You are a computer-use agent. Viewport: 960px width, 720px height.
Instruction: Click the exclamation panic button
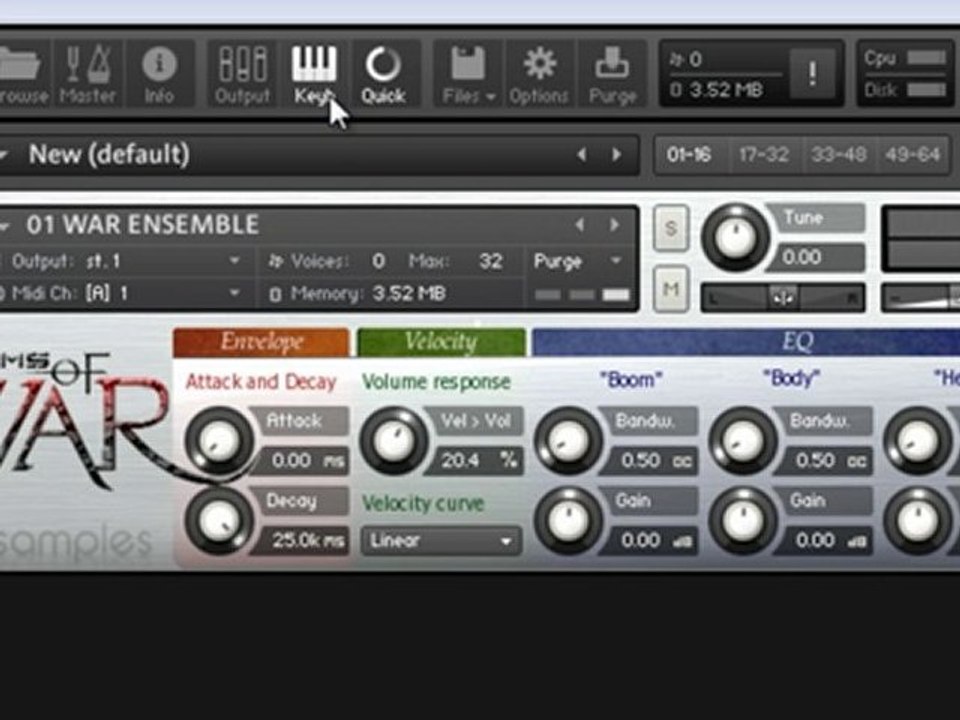[812, 74]
